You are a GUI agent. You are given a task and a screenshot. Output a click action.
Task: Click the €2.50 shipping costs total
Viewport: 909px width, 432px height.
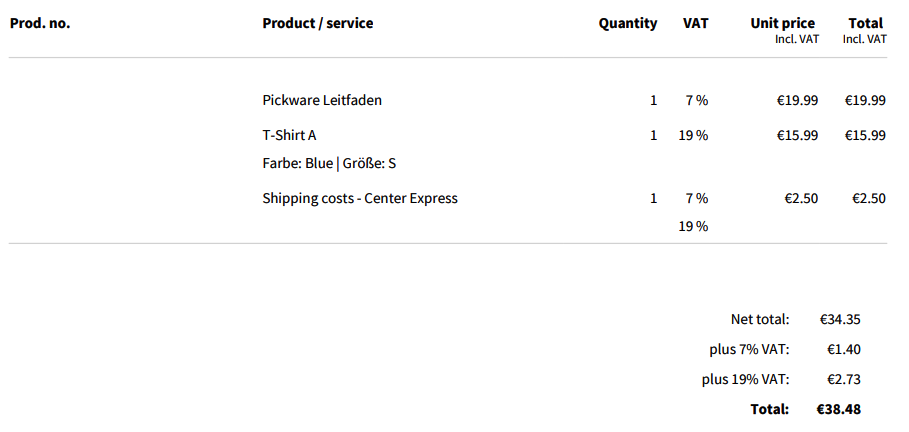868,198
